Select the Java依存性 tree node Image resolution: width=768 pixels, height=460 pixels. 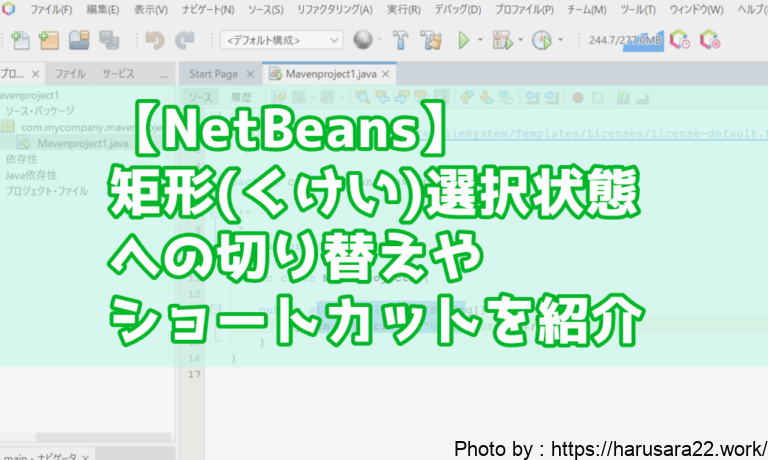pos(31,175)
